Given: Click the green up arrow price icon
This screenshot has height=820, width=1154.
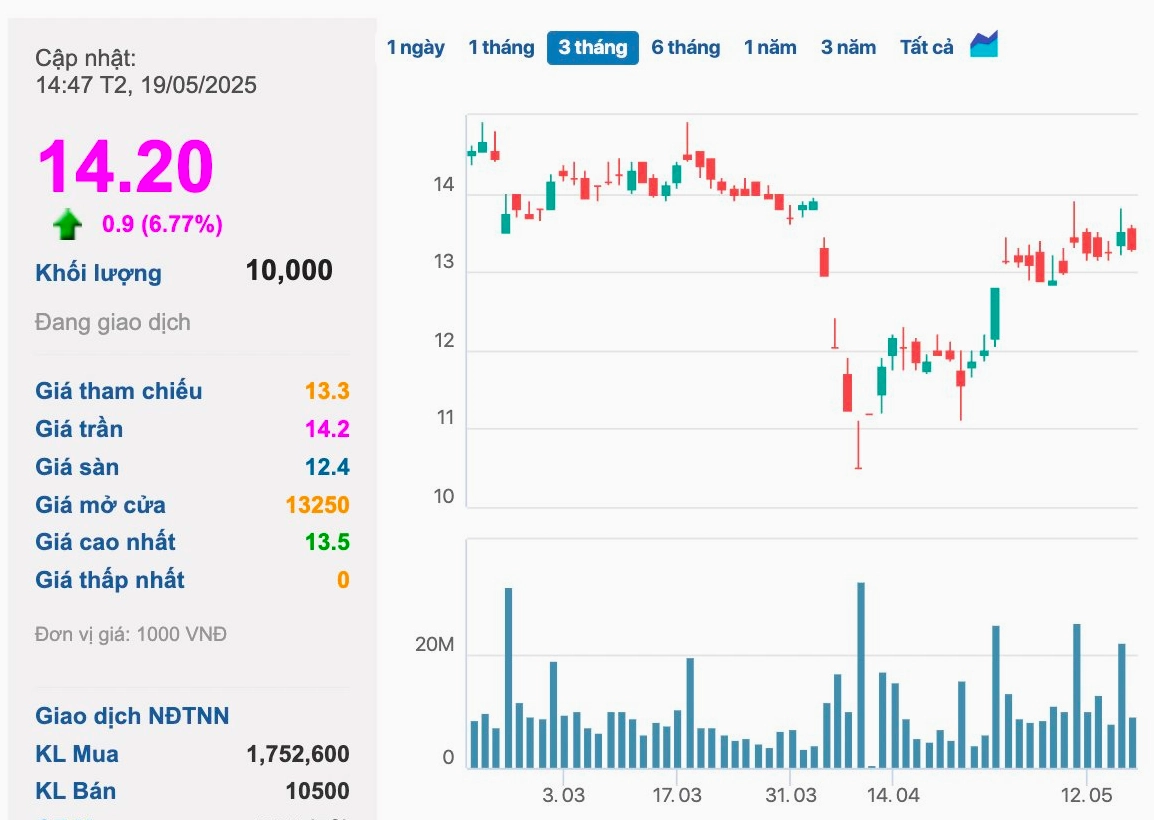Looking at the screenshot, I should coord(68,225).
